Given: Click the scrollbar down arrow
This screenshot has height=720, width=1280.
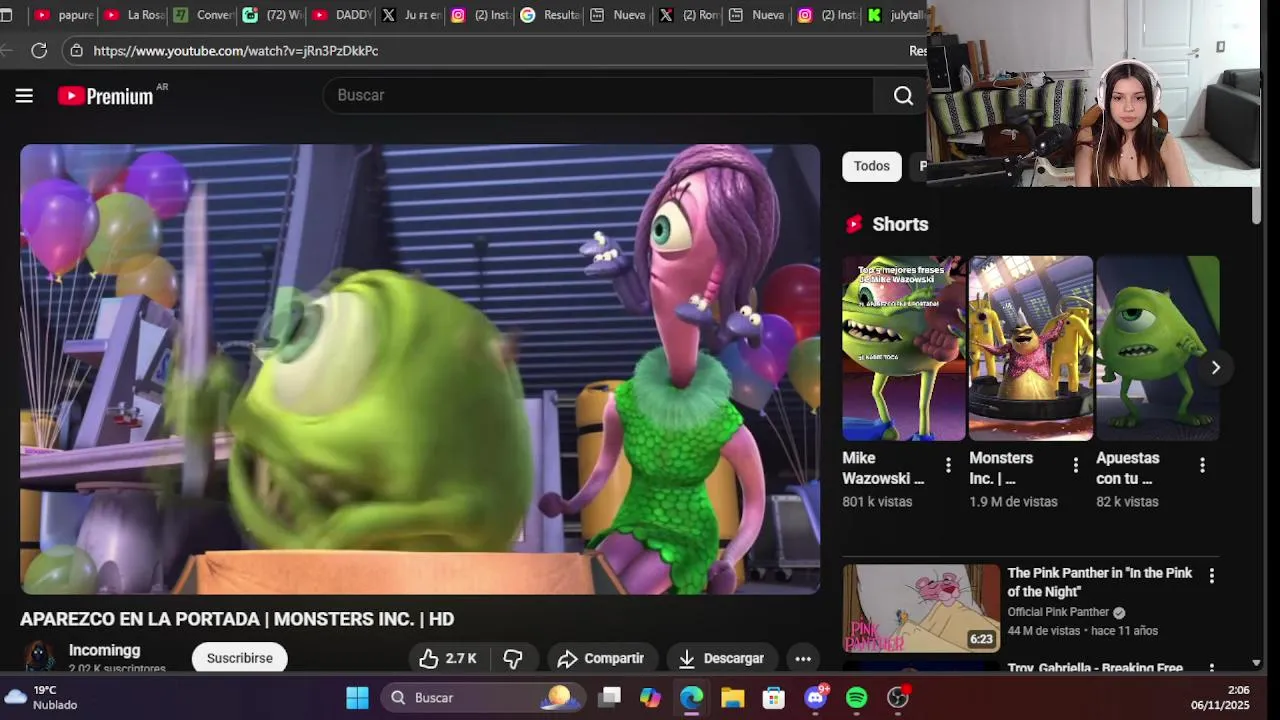Looking at the screenshot, I should (x=1256, y=663).
